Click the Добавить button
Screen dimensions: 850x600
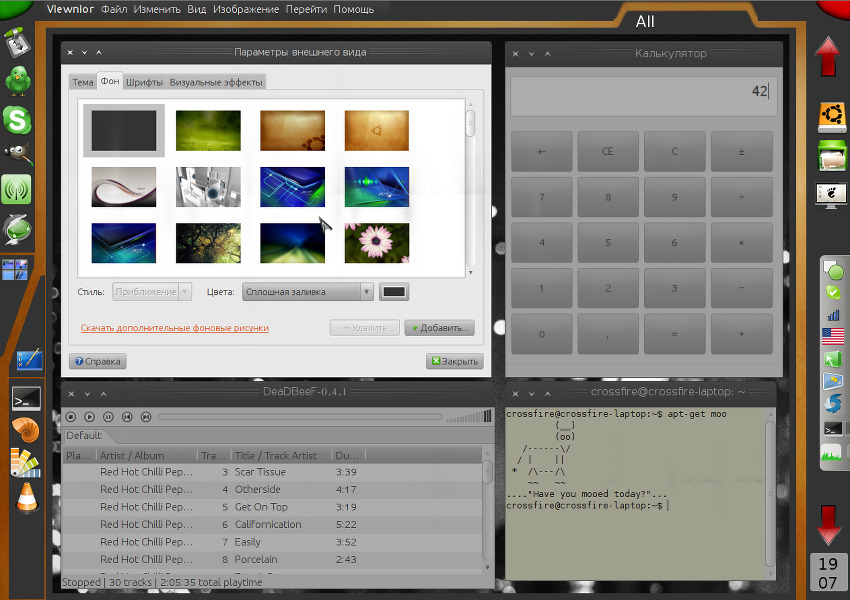click(440, 328)
